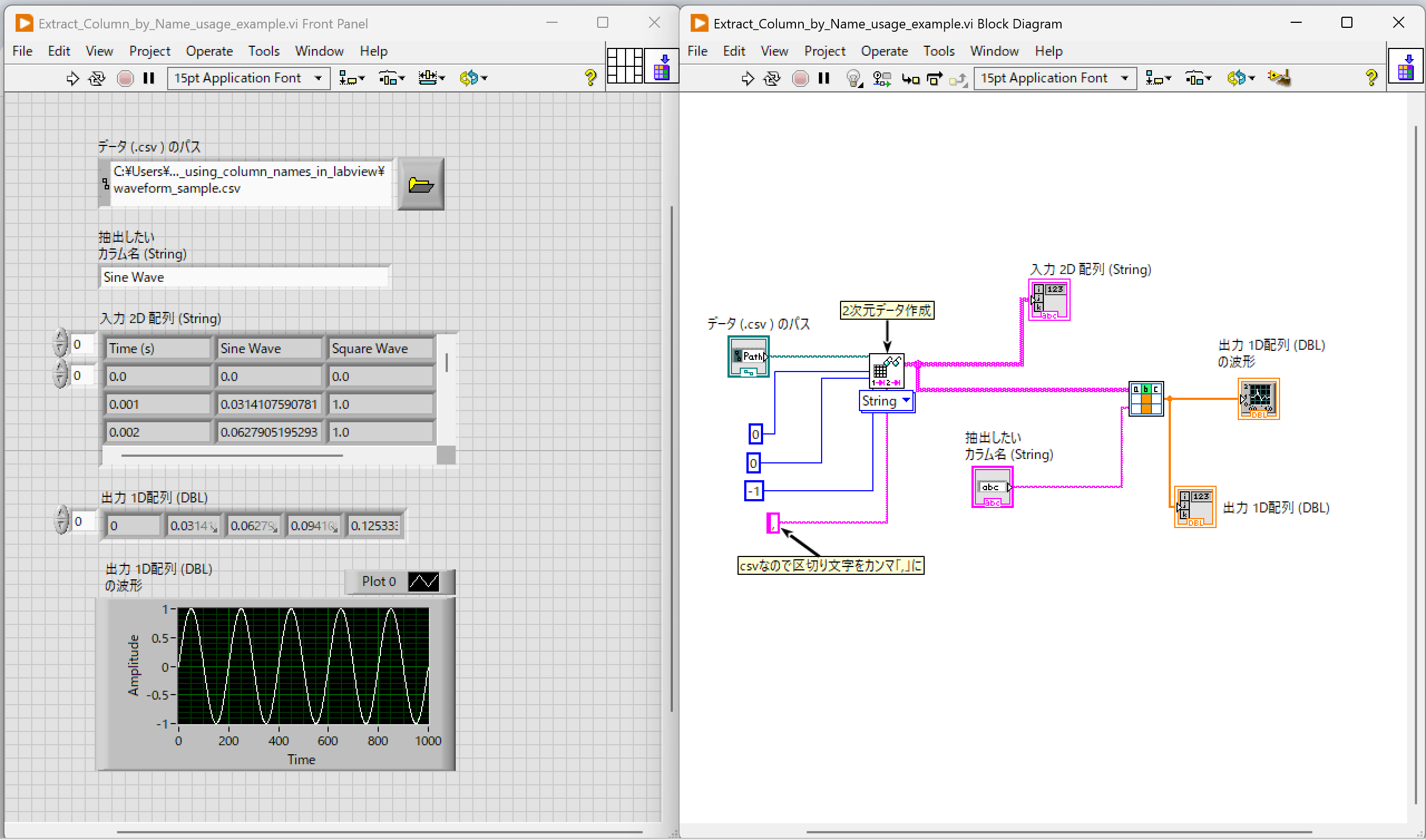1426x840 pixels.
Task: Select Path control terminal in diagram
Action: pyautogui.click(x=748, y=357)
